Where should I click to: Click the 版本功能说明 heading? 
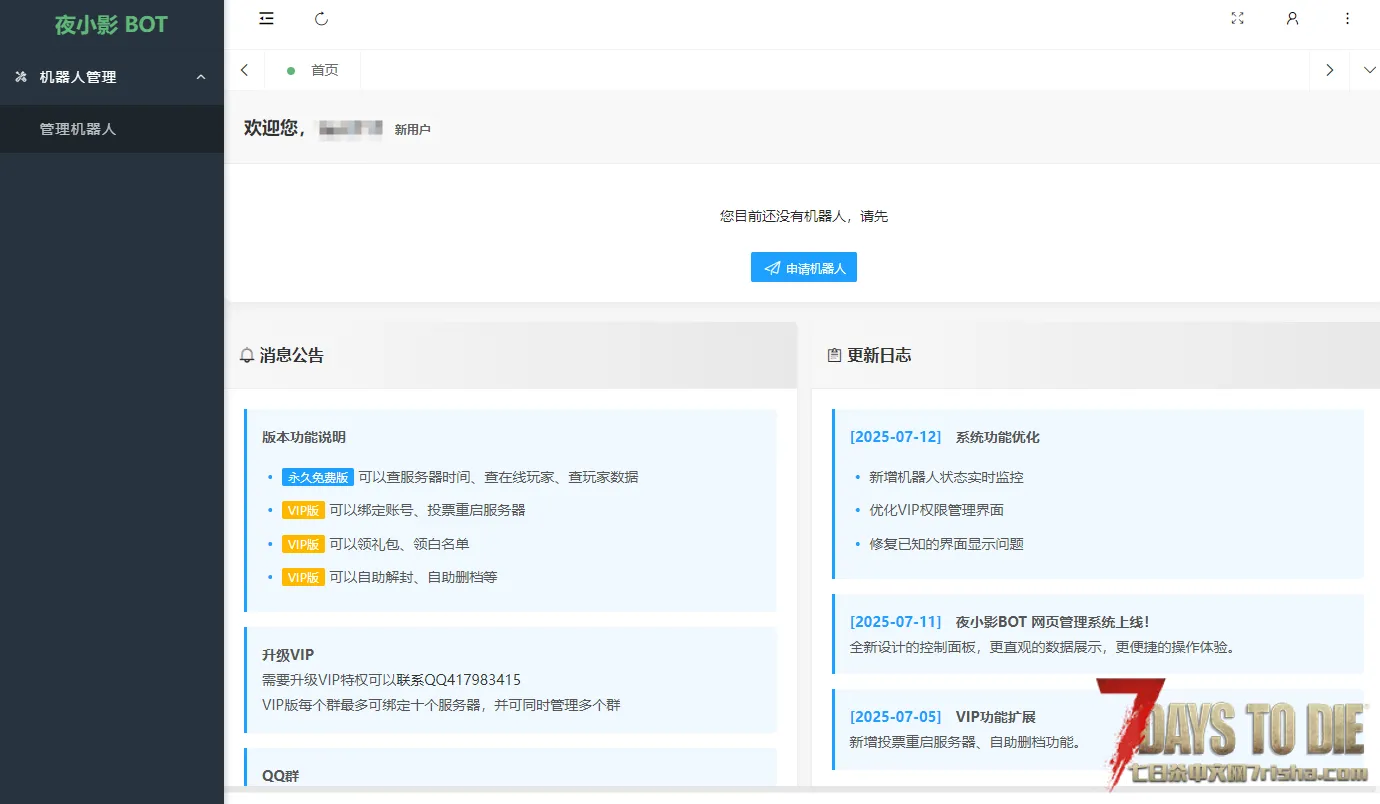(x=304, y=437)
